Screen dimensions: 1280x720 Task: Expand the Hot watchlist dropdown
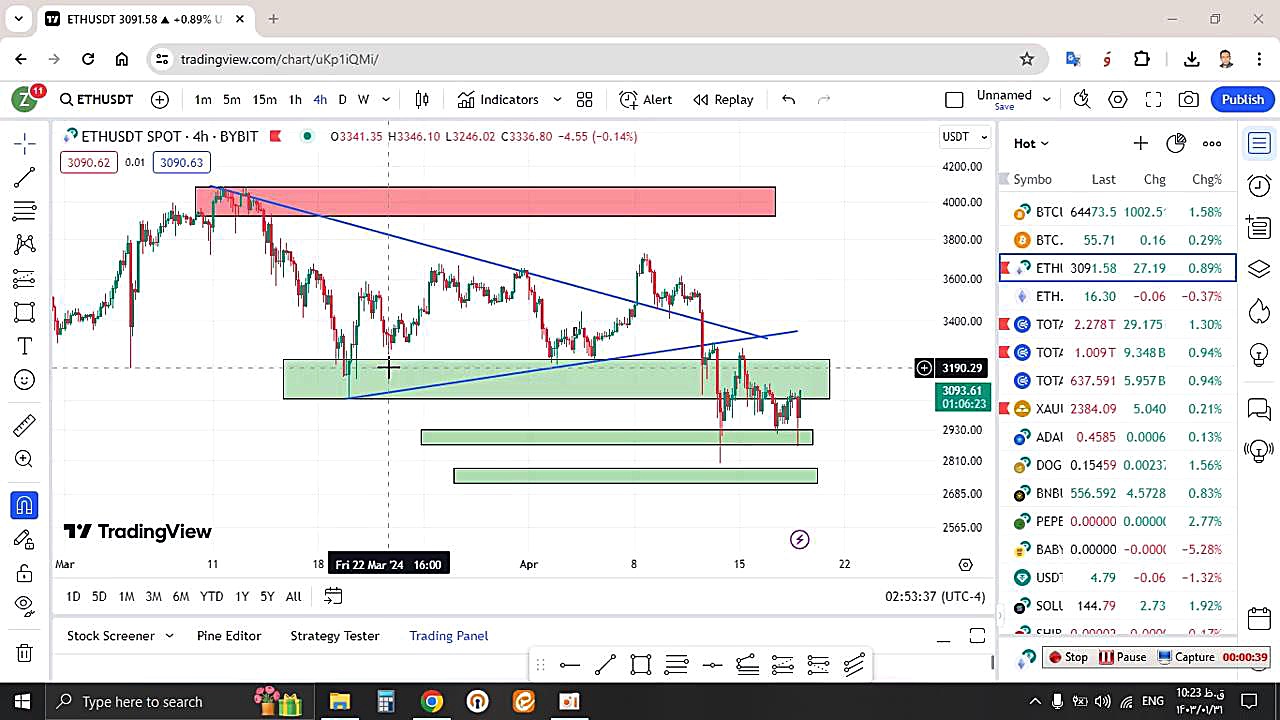click(1031, 143)
